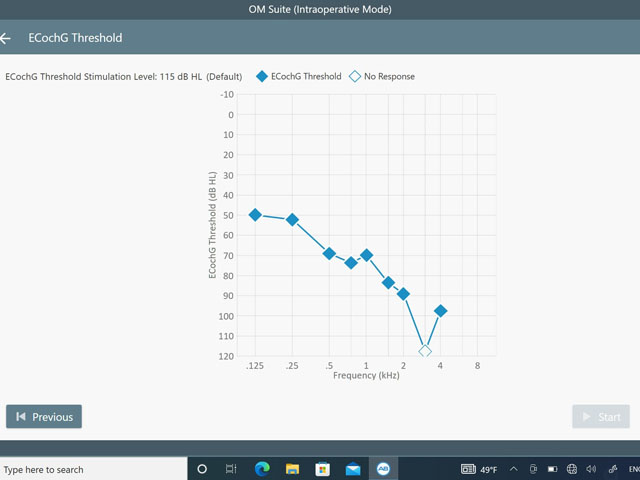Click the hollow no-response diamond marker
This screenshot has height=480, width=640.
pyautogui.click(x=425, y=351)
